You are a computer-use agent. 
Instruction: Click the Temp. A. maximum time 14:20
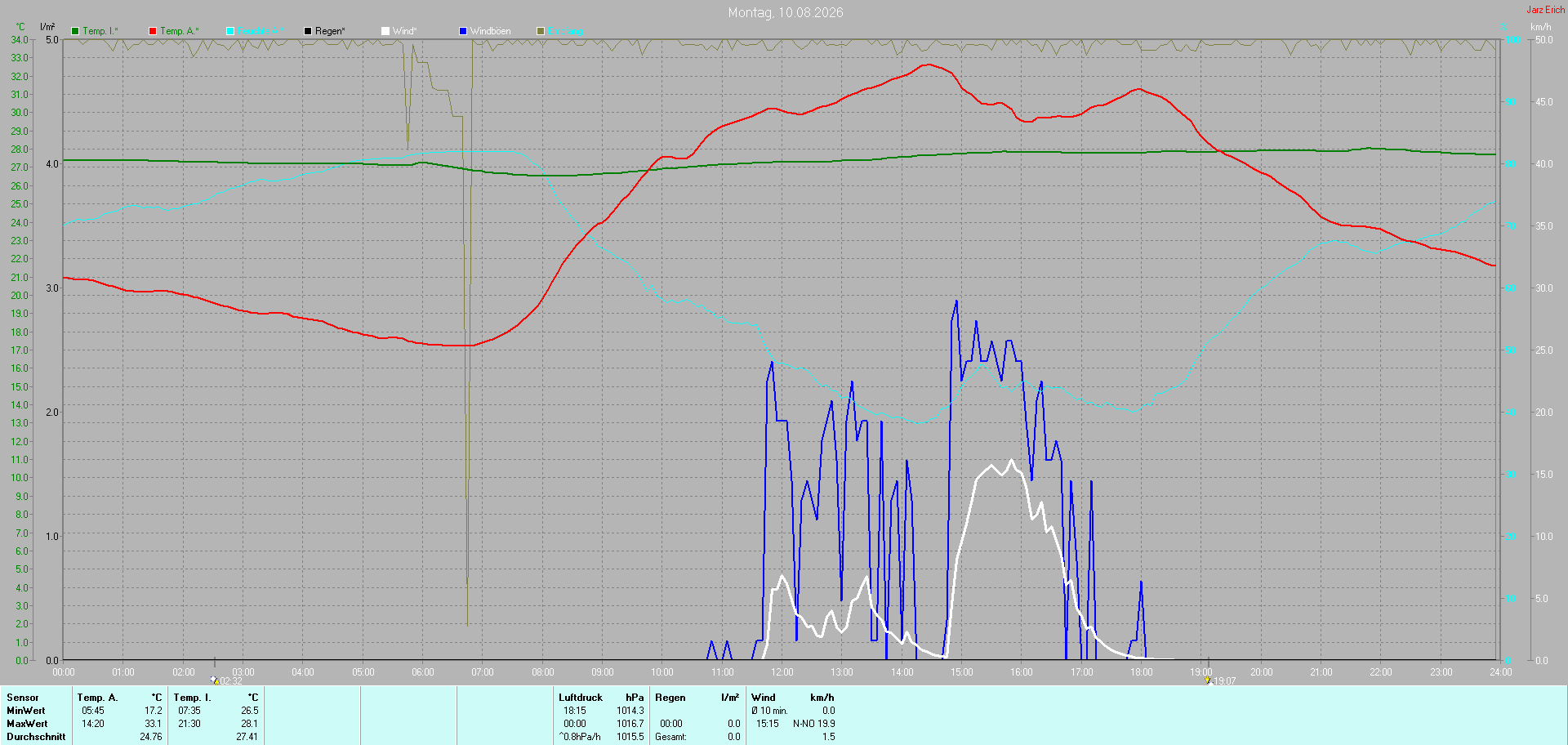coord(93,724)
